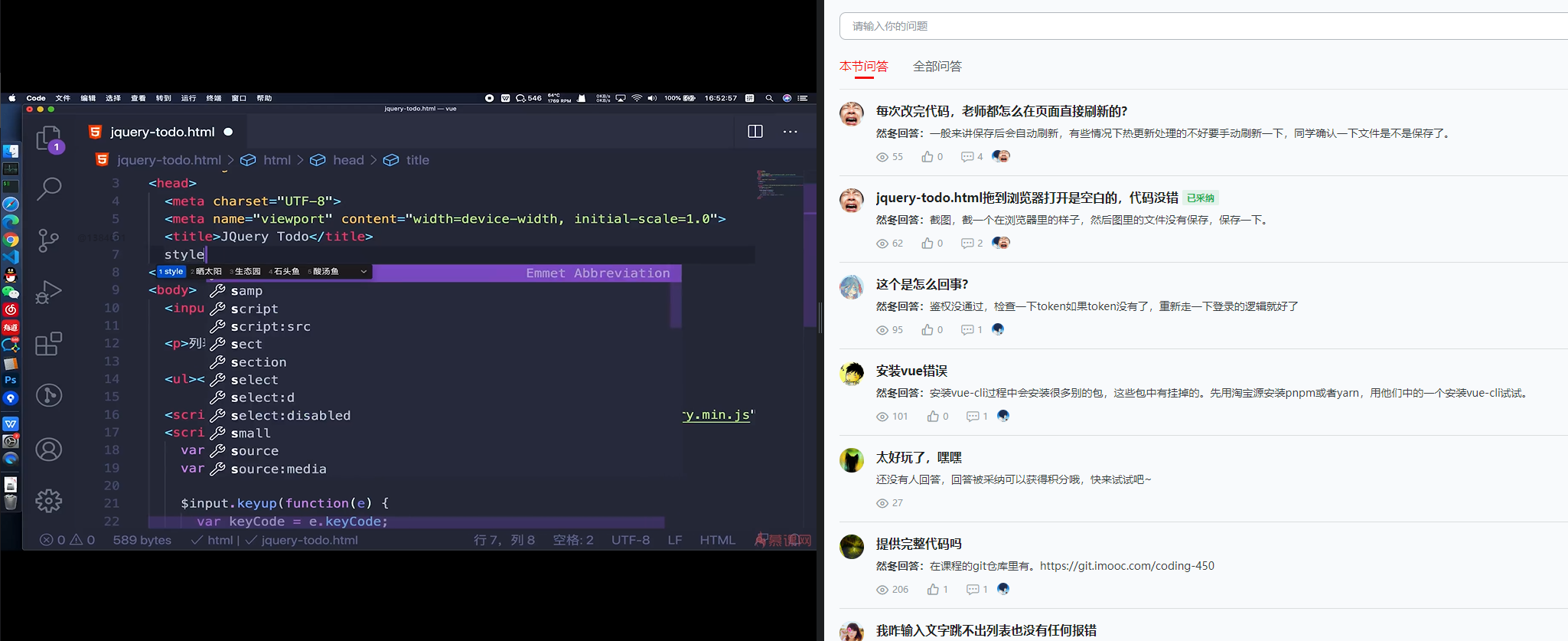Open question 这个是怎么回事?
The height and width of the screenshot is (641, 1568).
[x=922, y=284]
